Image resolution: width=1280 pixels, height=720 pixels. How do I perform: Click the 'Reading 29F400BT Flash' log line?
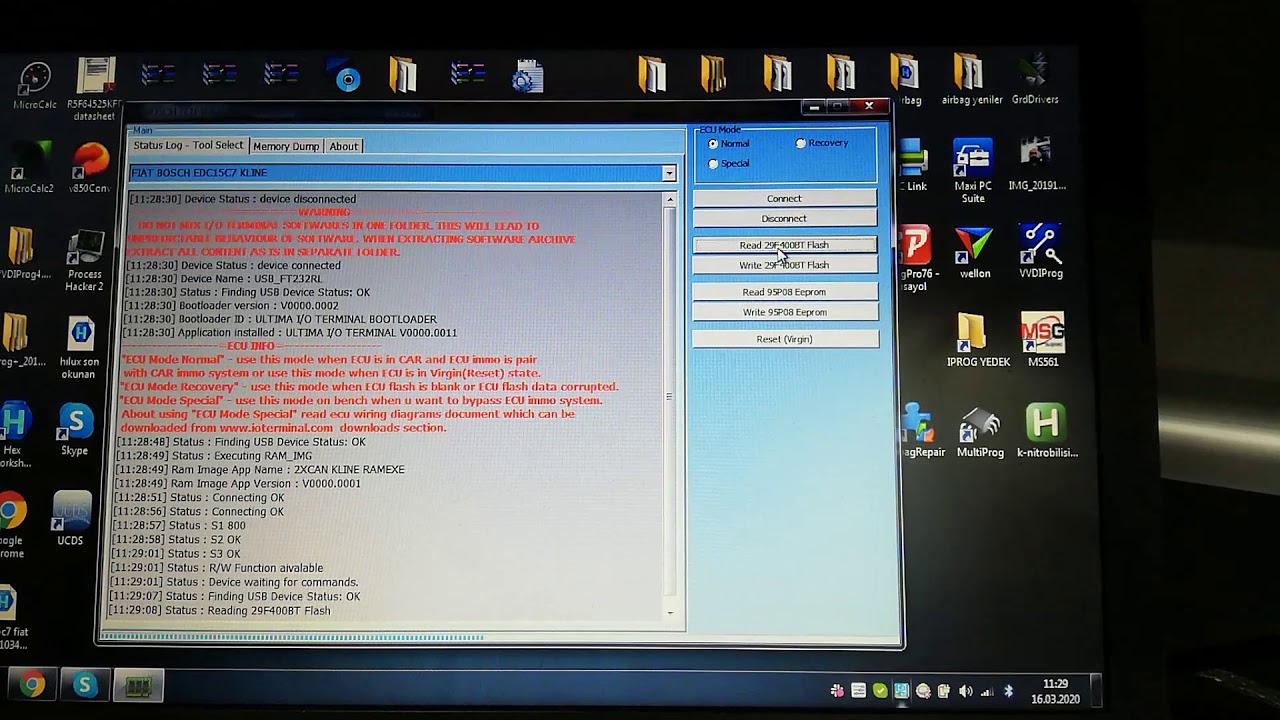tap(220, 611)
